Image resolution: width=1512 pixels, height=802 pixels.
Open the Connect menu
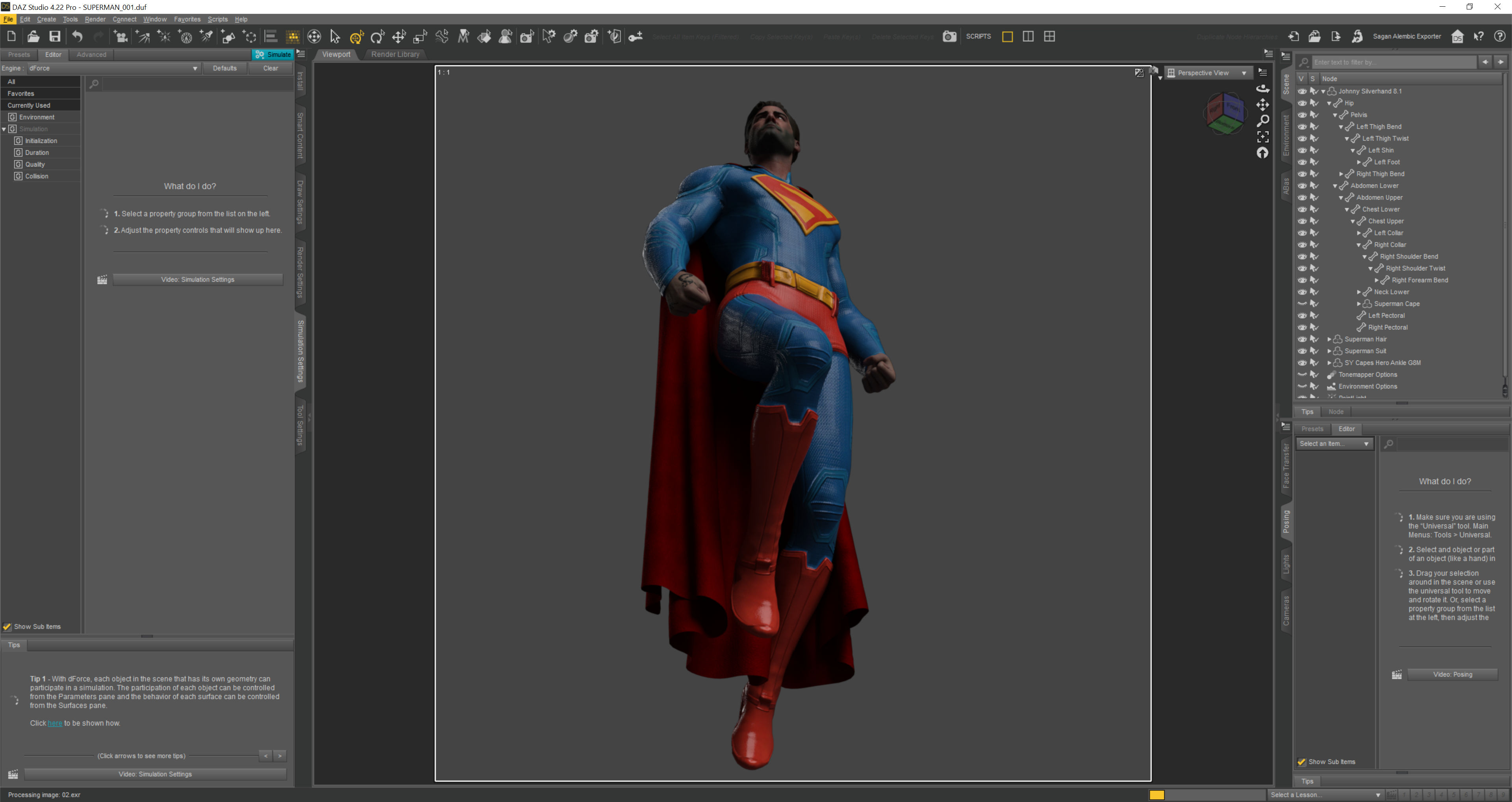pyautogui.click(x=124, y=19)
